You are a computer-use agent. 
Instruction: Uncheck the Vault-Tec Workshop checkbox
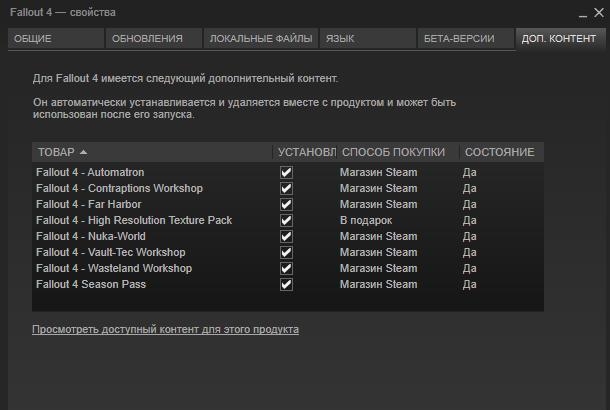(286, 252)
